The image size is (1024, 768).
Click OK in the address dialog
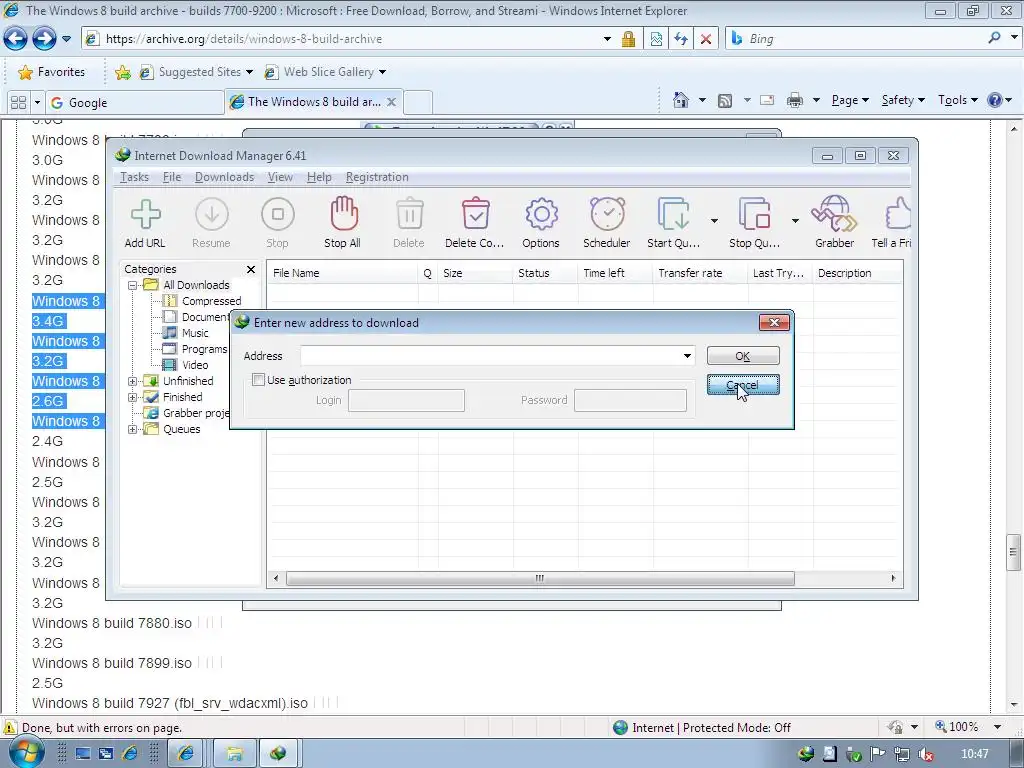click(x=743, y=356)
